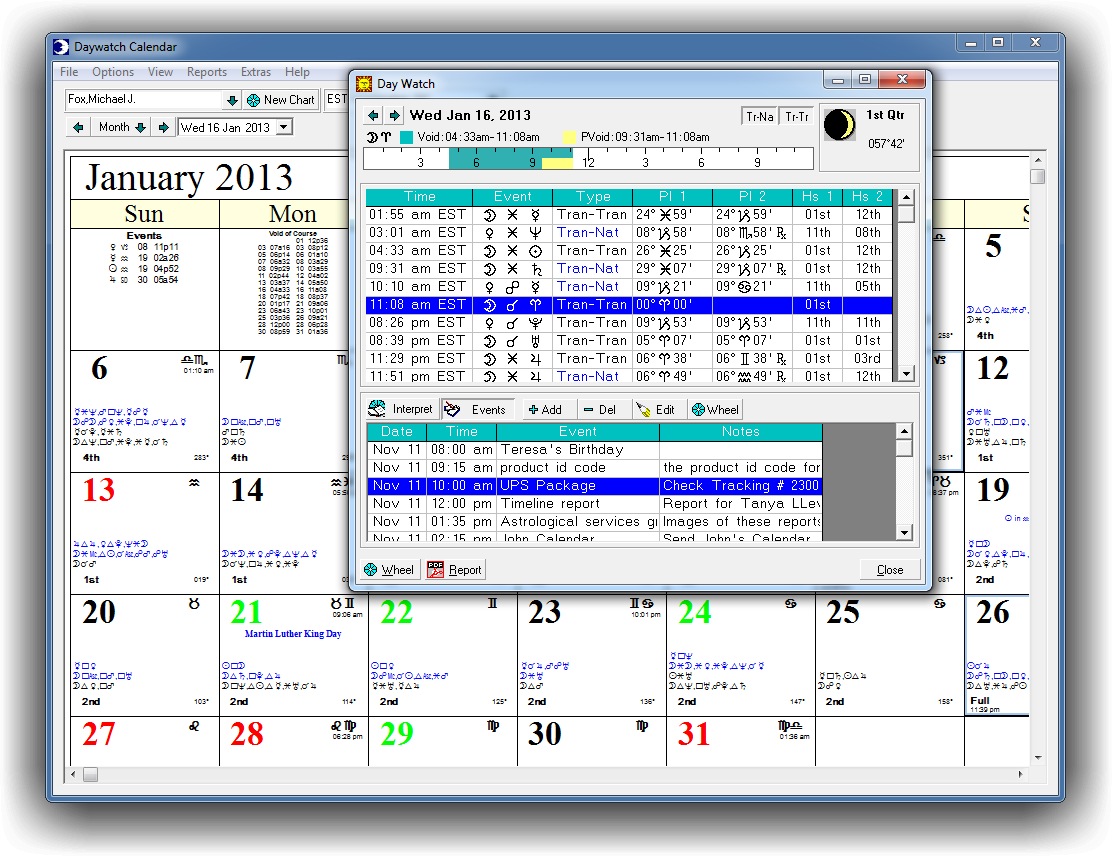Viewport: 1112px width, 856px height.
Task: Expand the Month view dropdown
Action: (x=140, y=127)
